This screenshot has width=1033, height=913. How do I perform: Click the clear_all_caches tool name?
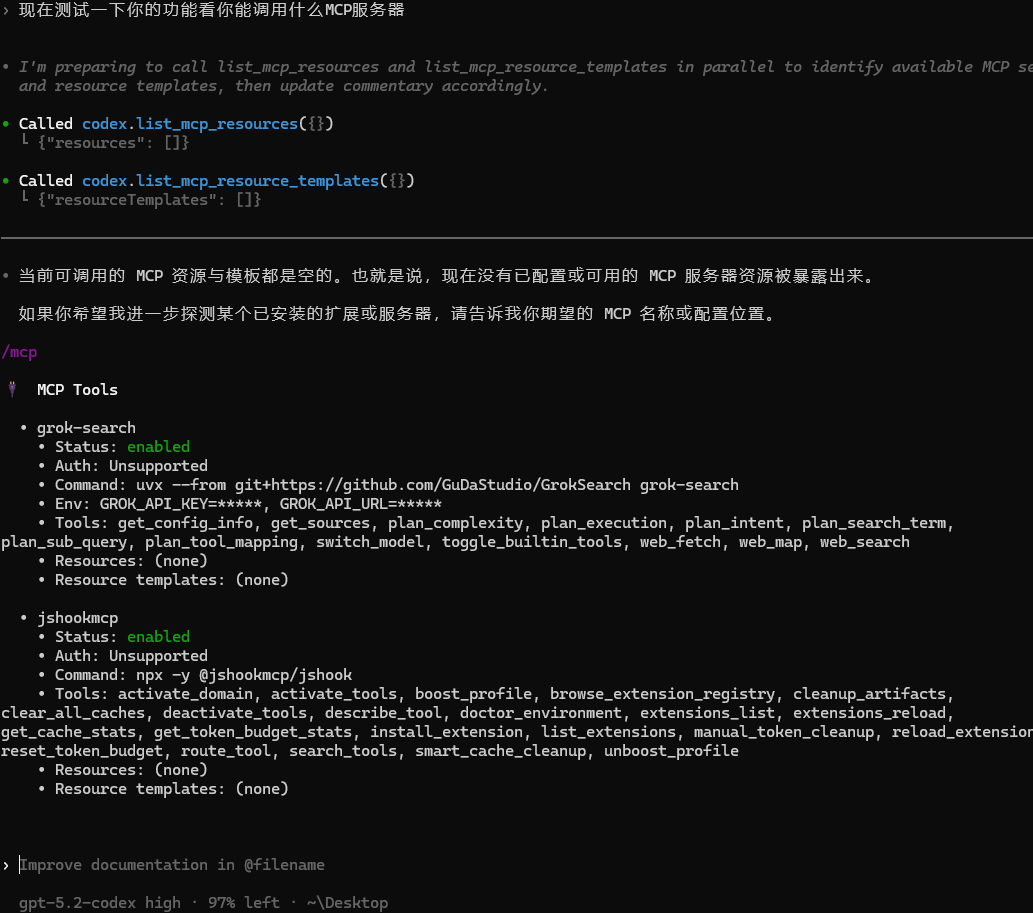click(73, 713)
